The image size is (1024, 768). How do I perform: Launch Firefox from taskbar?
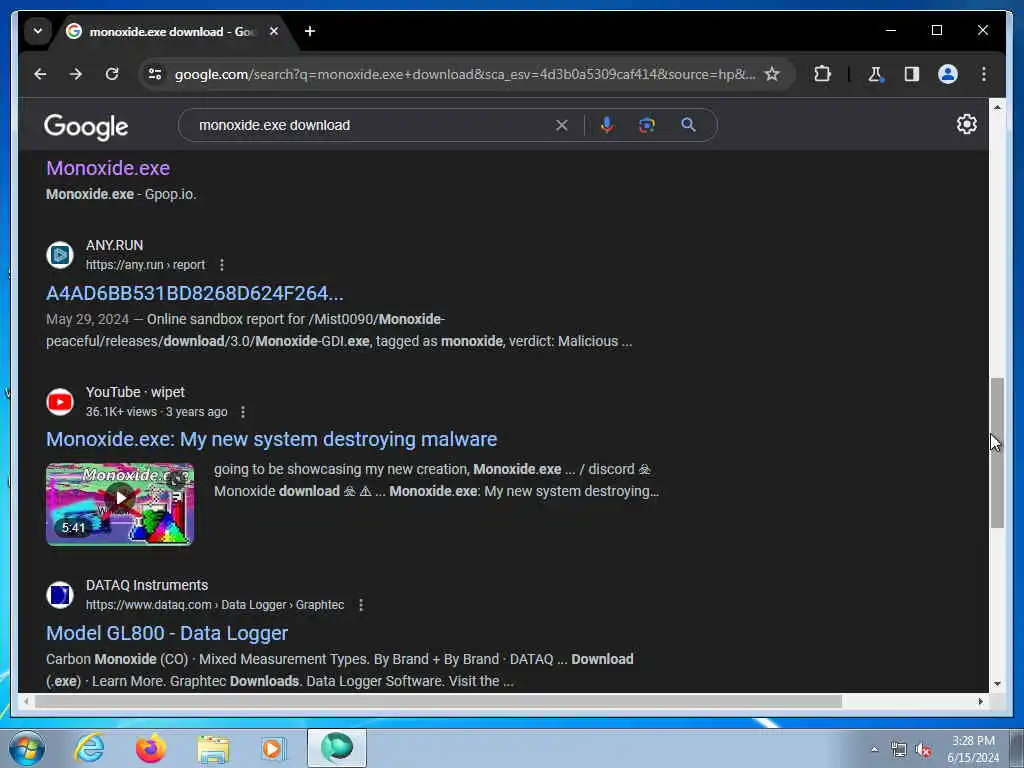(151, 748)
